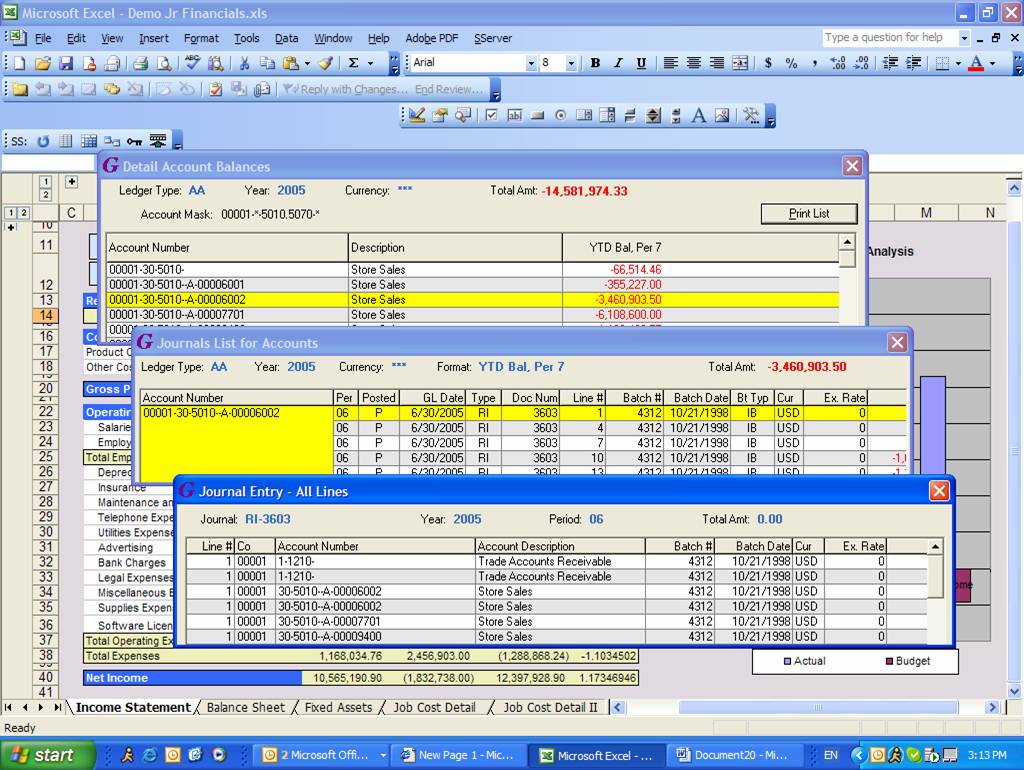Click the Decrease Indent icon
The image size is (1024, 770).
tap(890, 63)
